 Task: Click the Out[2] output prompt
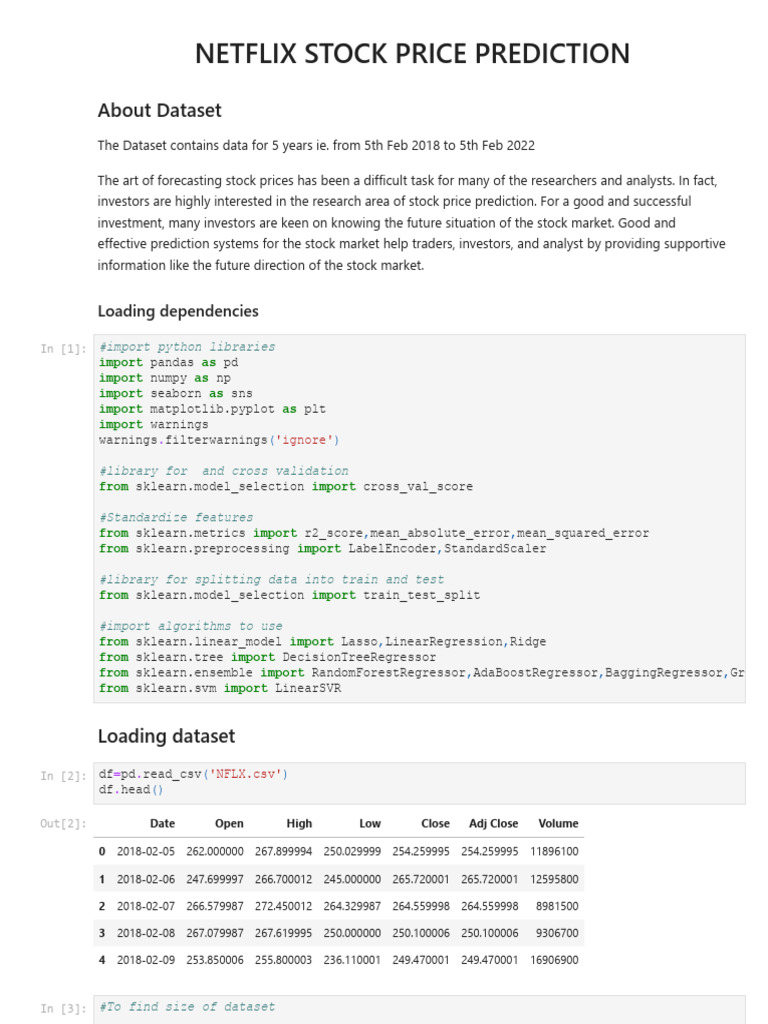click(x=63, y=824)
